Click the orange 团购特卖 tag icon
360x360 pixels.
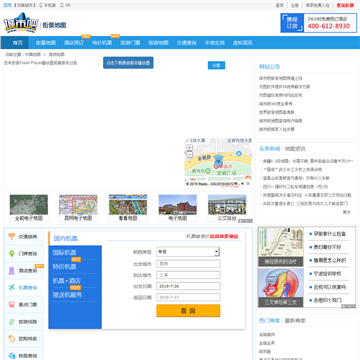click(x=12, y=339)
